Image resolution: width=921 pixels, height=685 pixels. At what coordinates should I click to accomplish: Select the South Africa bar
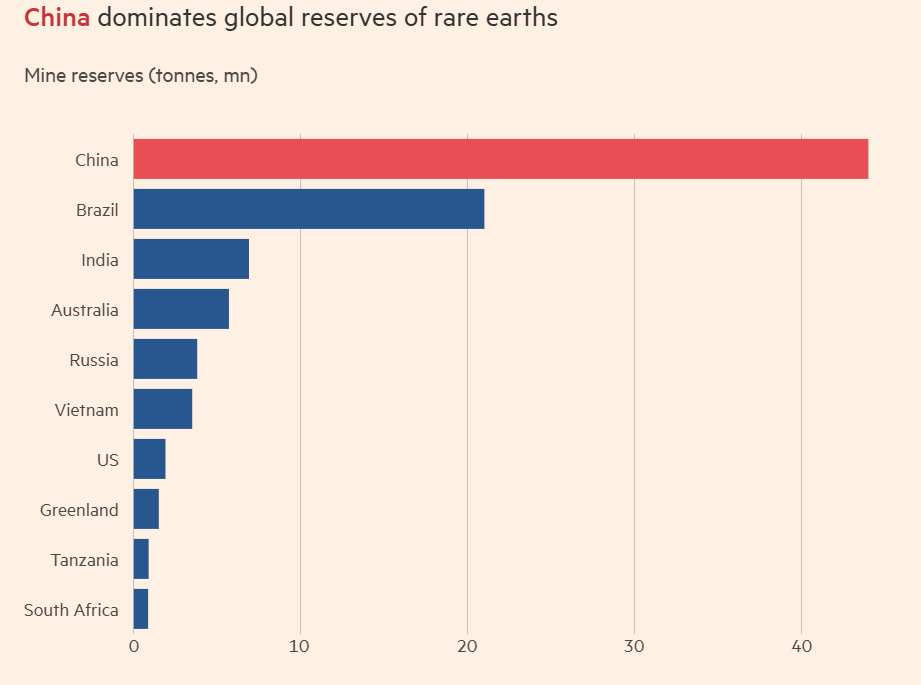point(140,609)
